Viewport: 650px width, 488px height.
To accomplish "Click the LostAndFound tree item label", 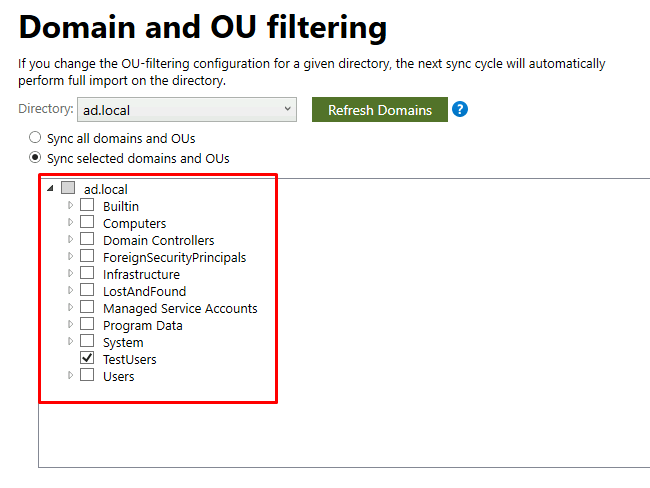I will coord(144,291).
